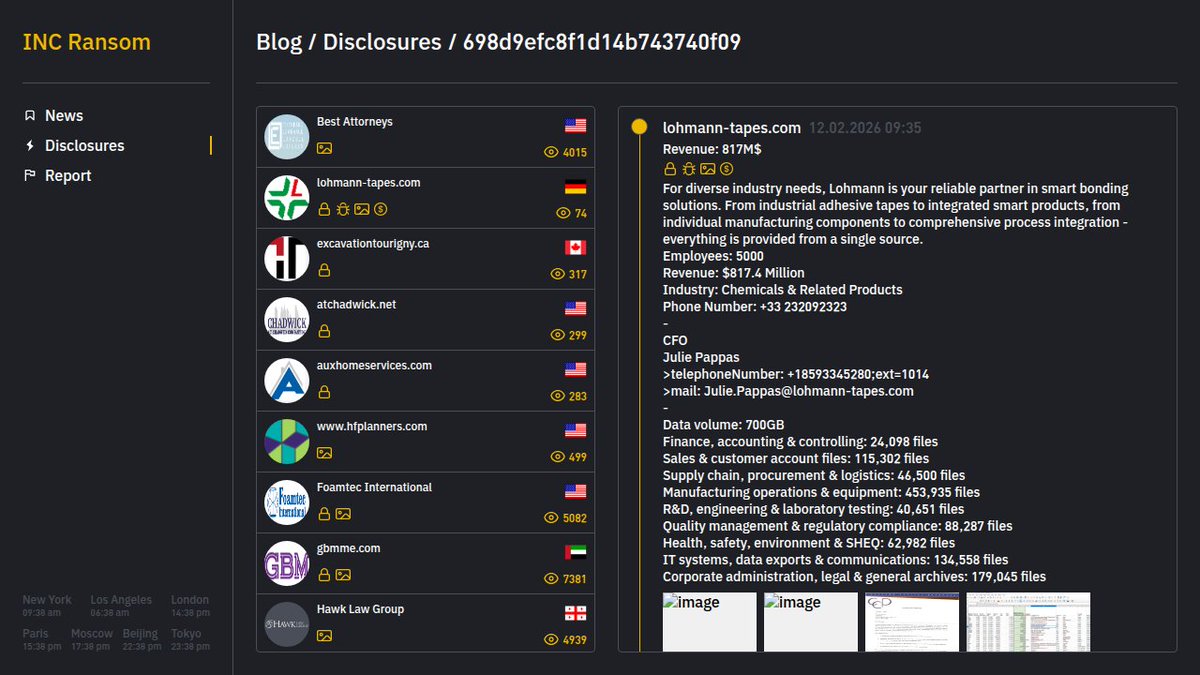Click the US flag on Best Attorneys row
Image resolution: width=1200 pixels, height=675 pixels.
(x=575, y=126)
